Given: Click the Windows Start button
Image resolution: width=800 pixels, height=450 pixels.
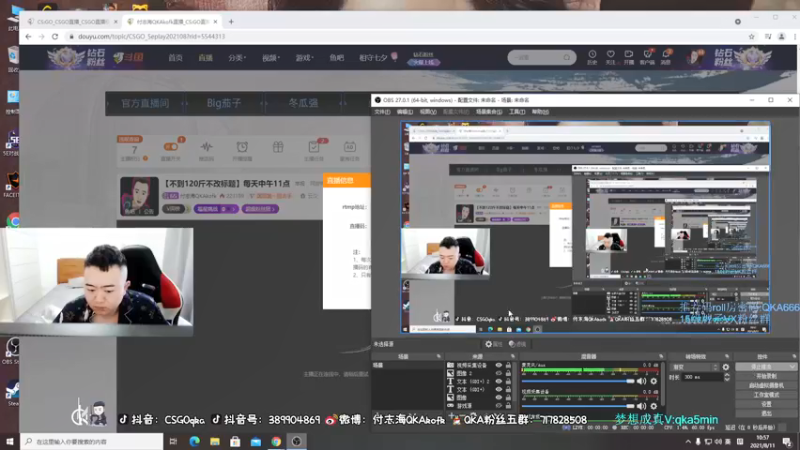Looking at the screenshot, I should click(10, 441).
